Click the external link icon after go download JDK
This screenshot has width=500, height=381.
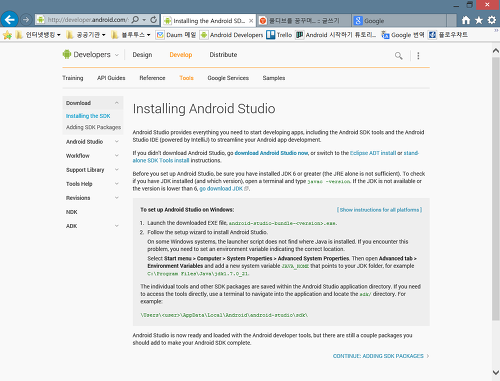point(246,189)
